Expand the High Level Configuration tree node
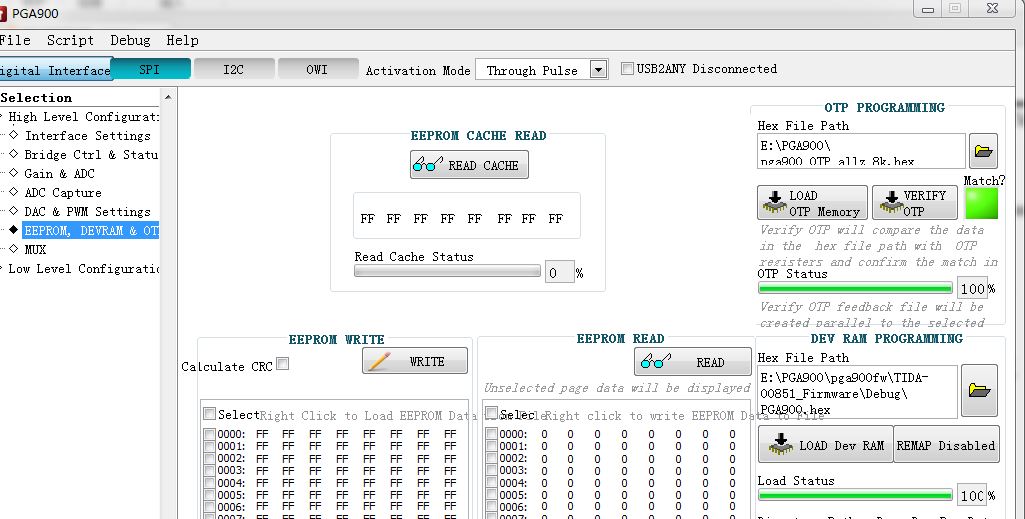This screenshot has width=1025, height=519. [x=2, y=117]
